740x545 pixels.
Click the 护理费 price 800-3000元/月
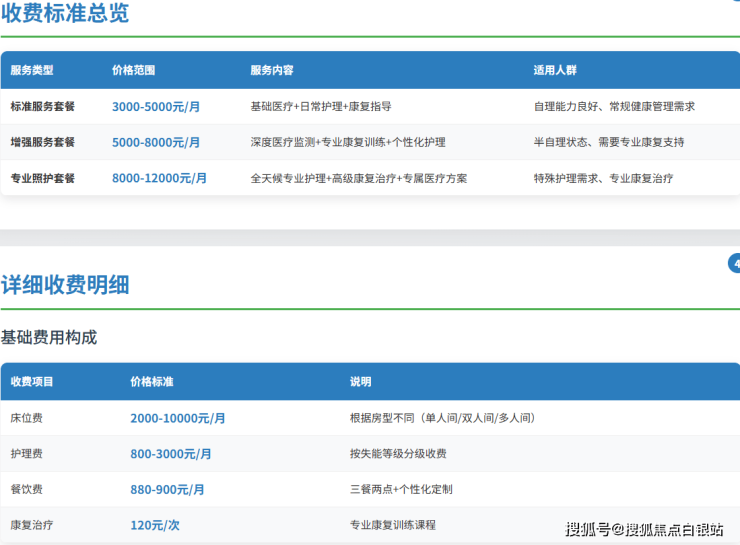click(170, 454)
